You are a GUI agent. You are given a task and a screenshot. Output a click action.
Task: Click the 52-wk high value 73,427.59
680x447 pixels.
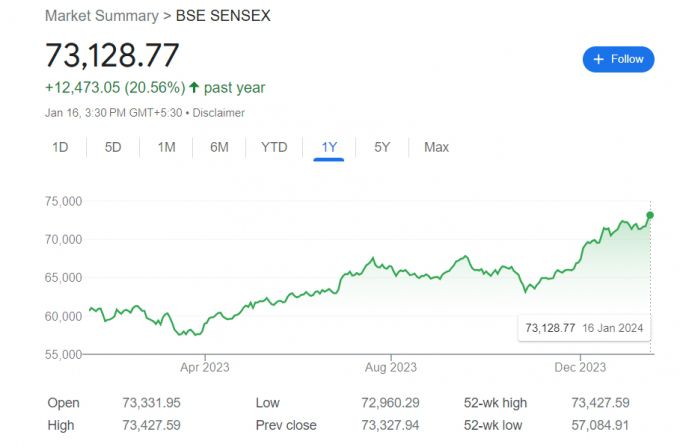point(599,403)
